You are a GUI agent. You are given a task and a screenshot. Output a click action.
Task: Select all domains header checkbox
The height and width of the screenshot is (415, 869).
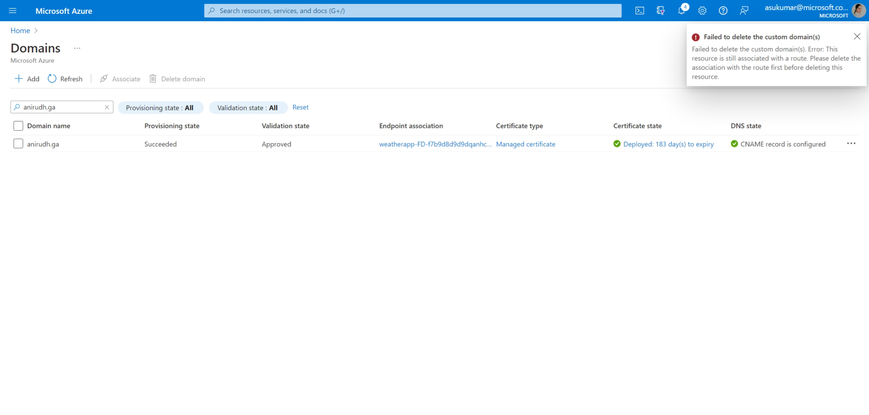[18, 126]
